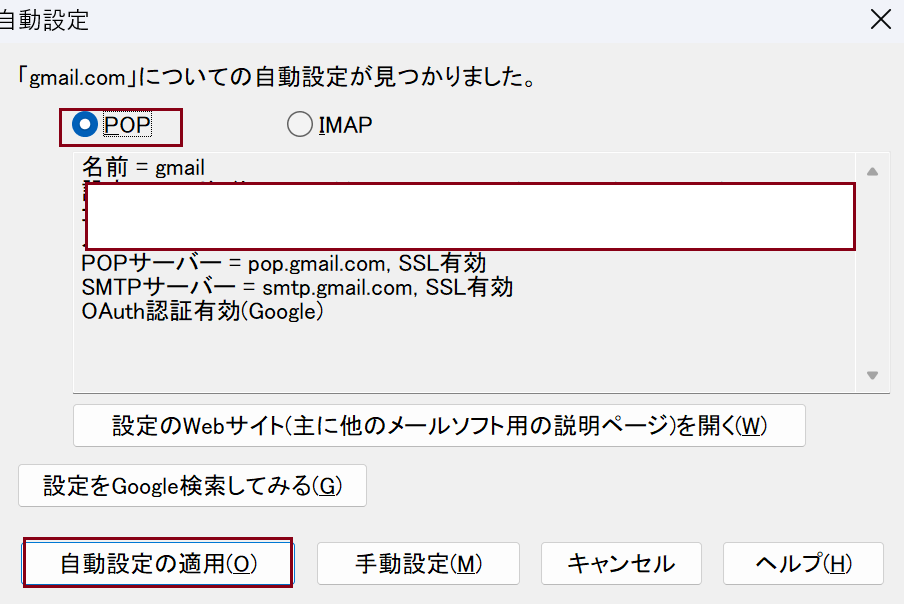The image size is (904, 604).
Task: Click the OAuth認証有効(Google) line
Action: point(203,311)
